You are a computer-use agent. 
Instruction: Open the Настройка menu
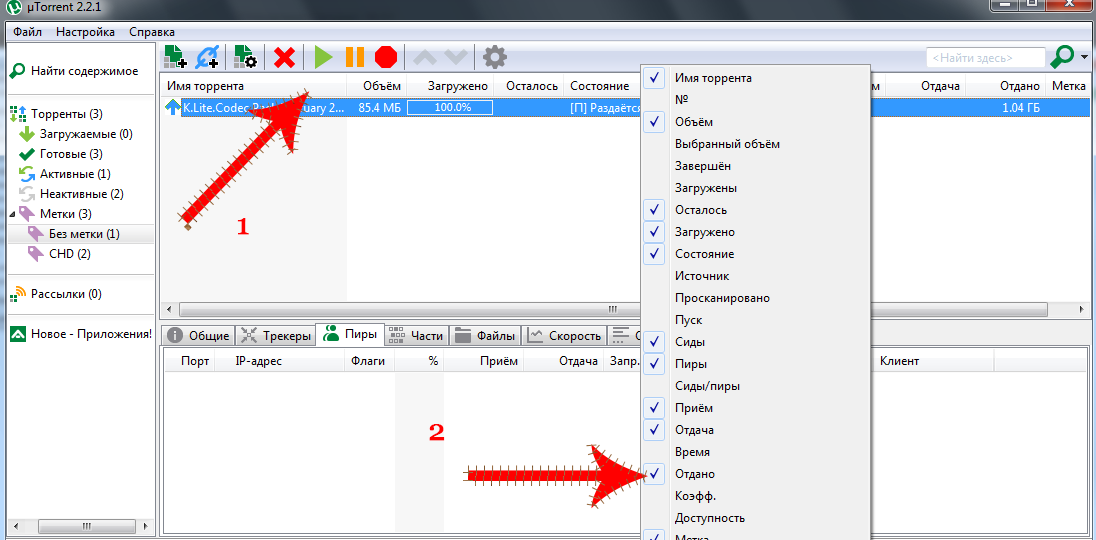85,31
